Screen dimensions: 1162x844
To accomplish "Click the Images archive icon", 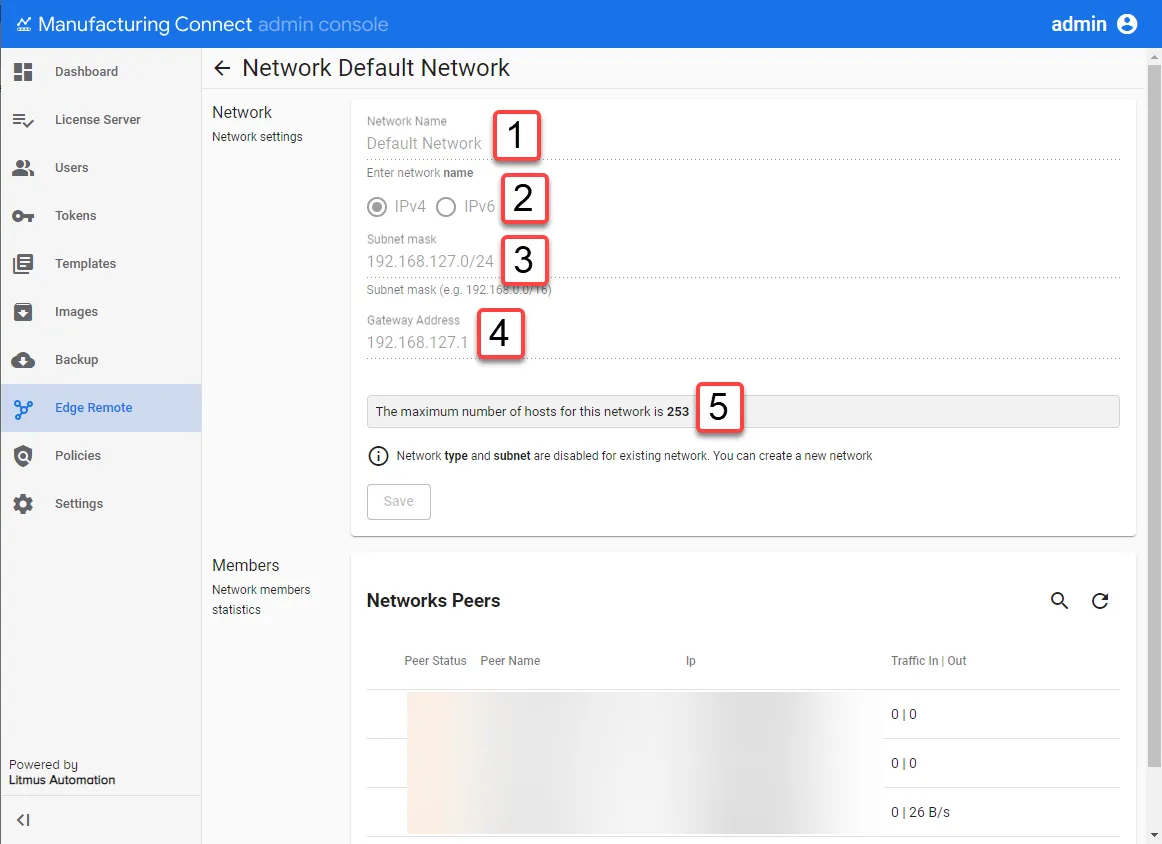I will (x=23, y=312).
